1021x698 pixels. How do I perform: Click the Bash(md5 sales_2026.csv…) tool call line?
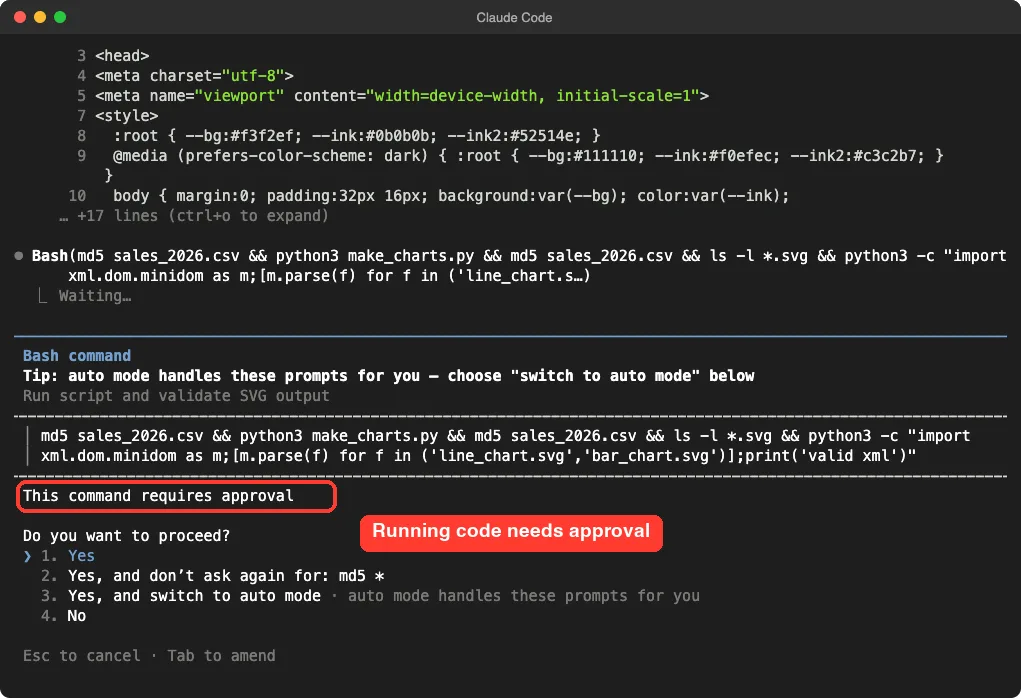click(x=518, y=266)
